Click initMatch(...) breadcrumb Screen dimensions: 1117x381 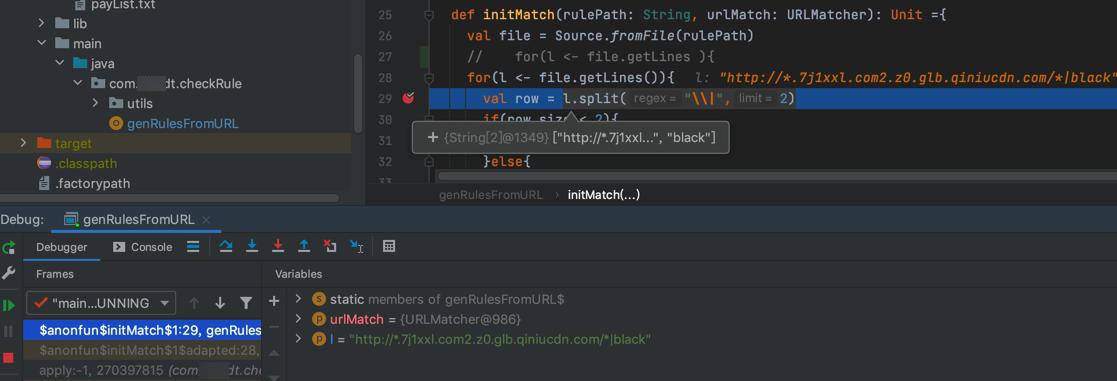pos(603,194)
